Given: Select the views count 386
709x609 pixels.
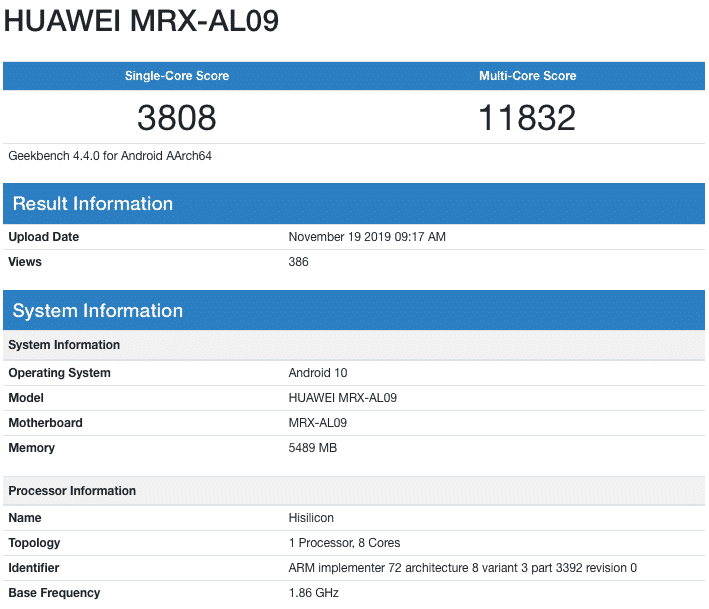Looking at the screenshot, I should click(x=298, y=262).
